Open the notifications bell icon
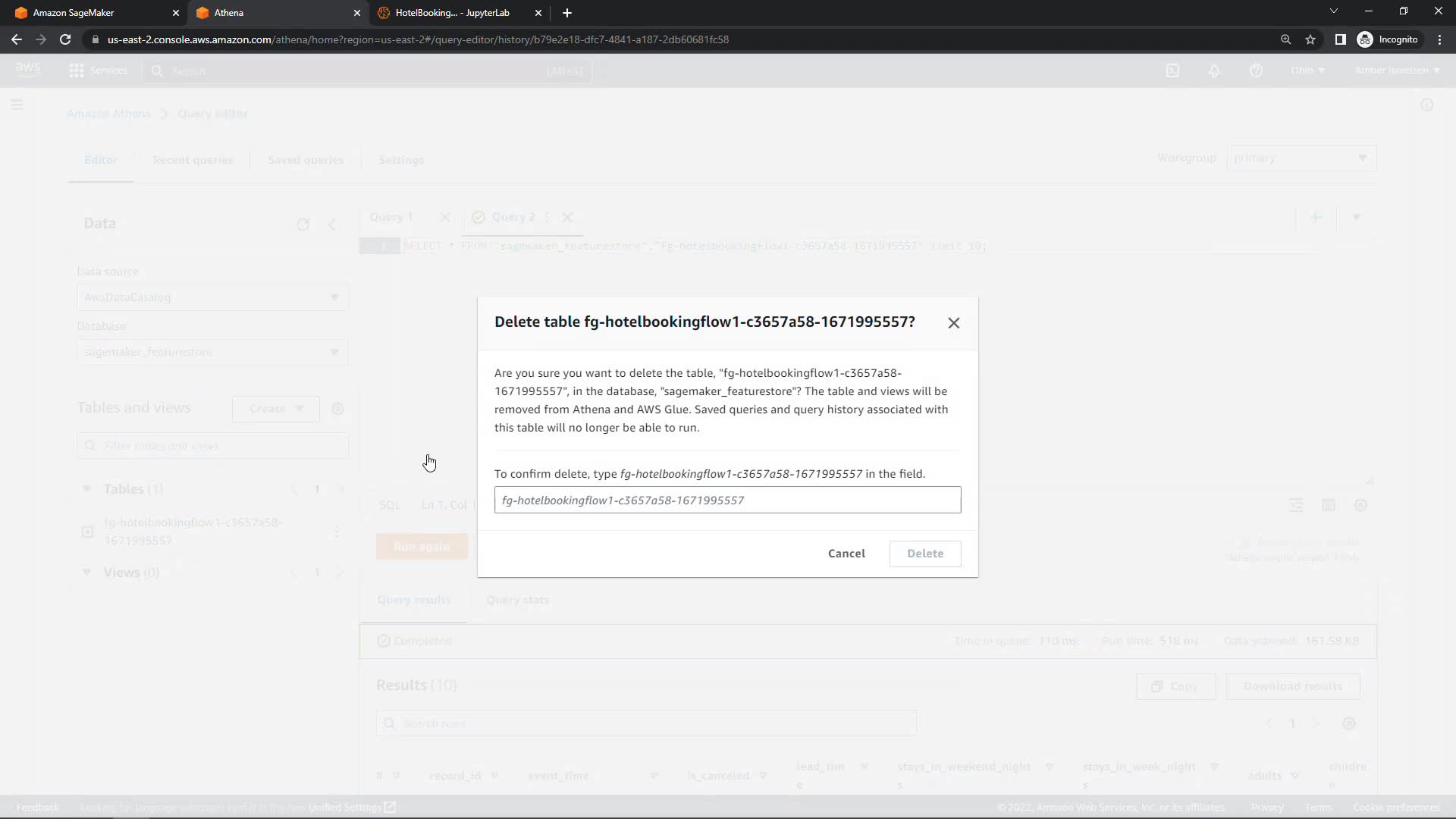The height and width of the screenshot is (819, 1456). tap(1214, 71)
